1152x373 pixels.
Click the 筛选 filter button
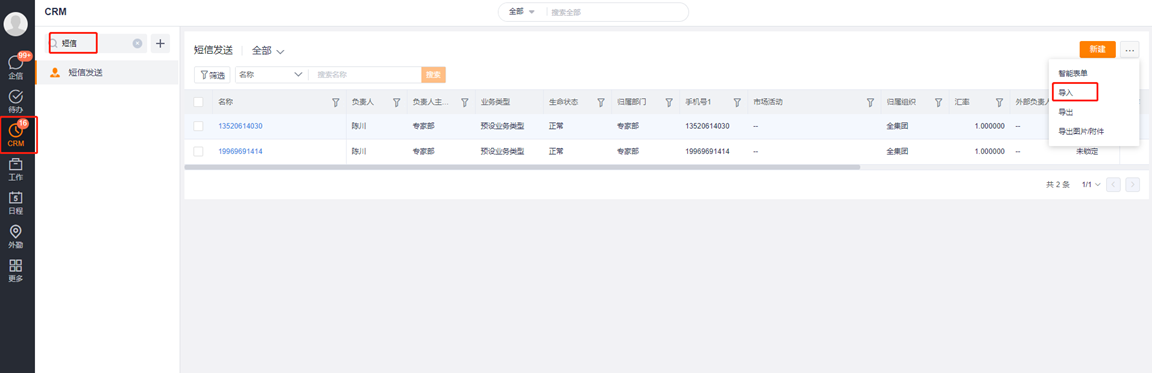(x=212, y=75)
